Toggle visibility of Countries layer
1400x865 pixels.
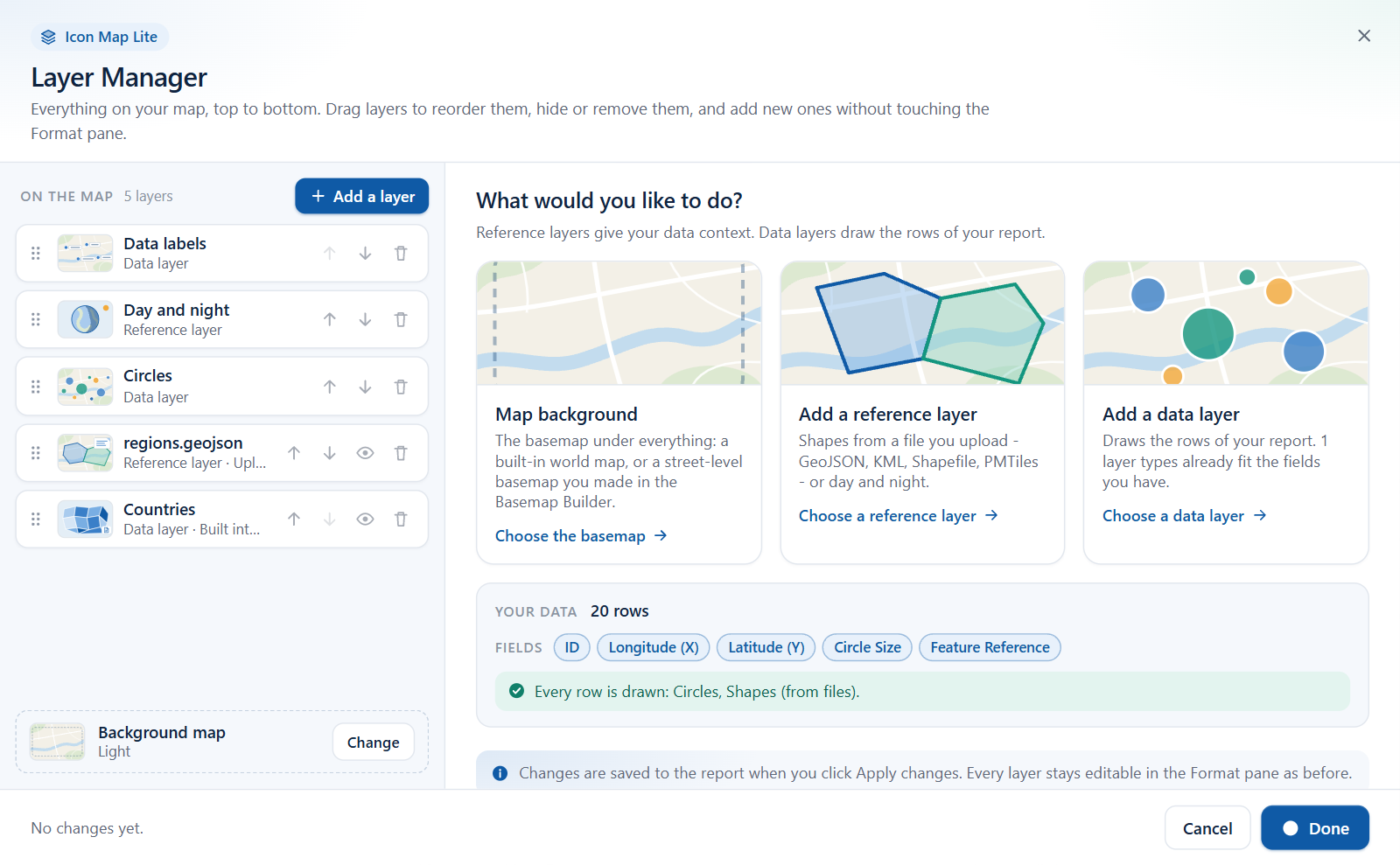(x=365, y=520)
